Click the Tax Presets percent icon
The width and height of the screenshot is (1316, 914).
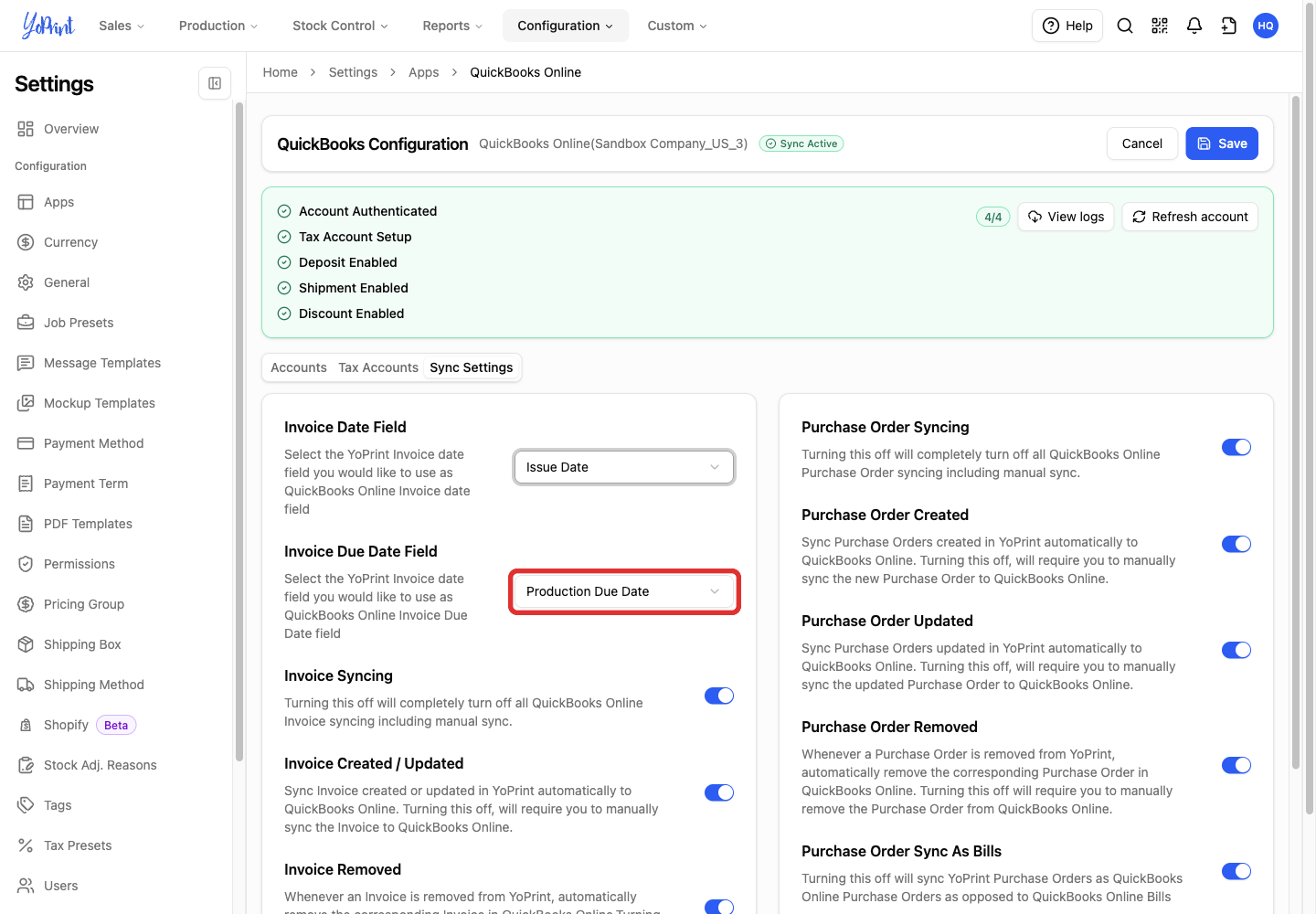26,845
